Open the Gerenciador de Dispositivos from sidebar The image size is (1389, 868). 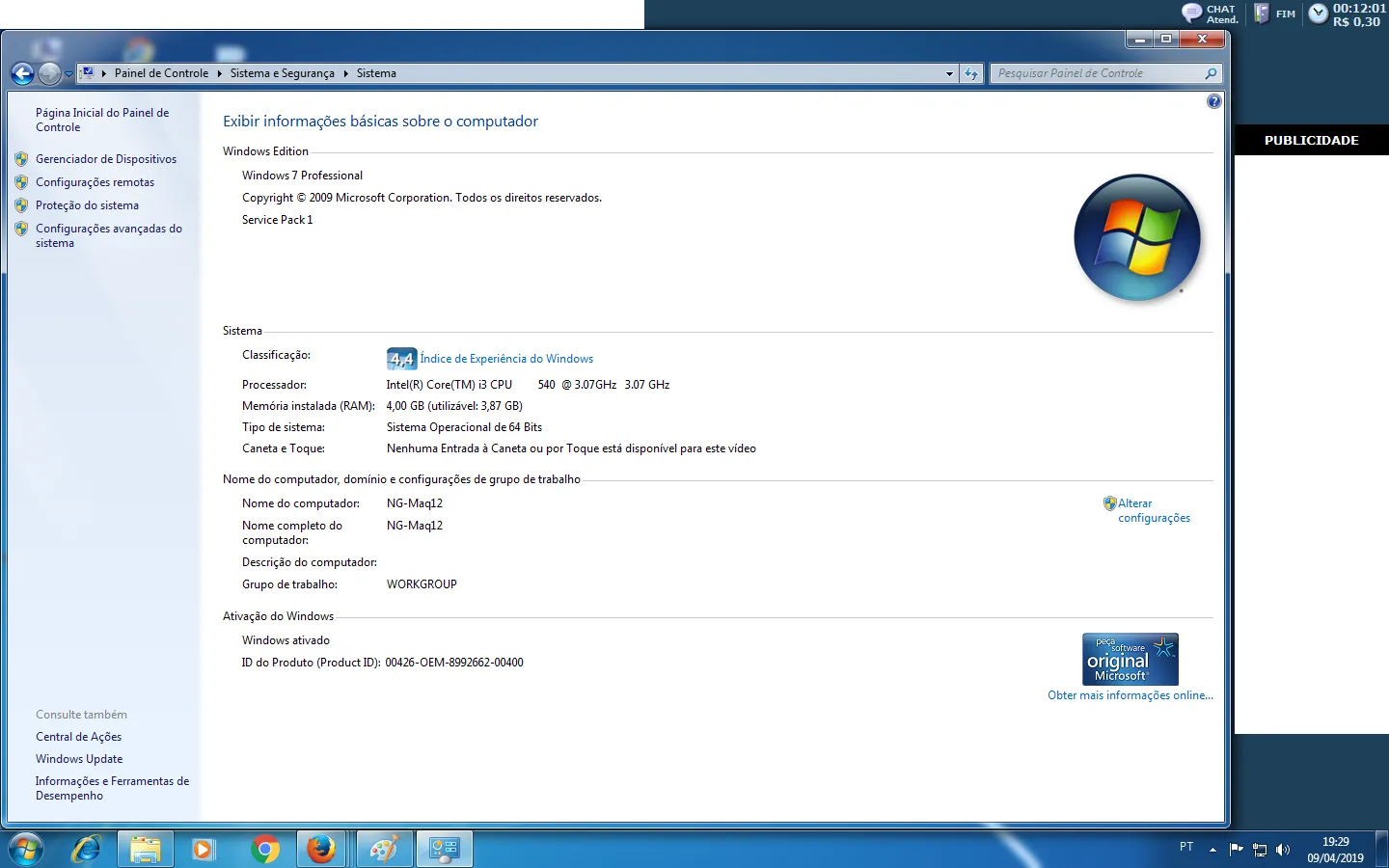pos(106,158)
